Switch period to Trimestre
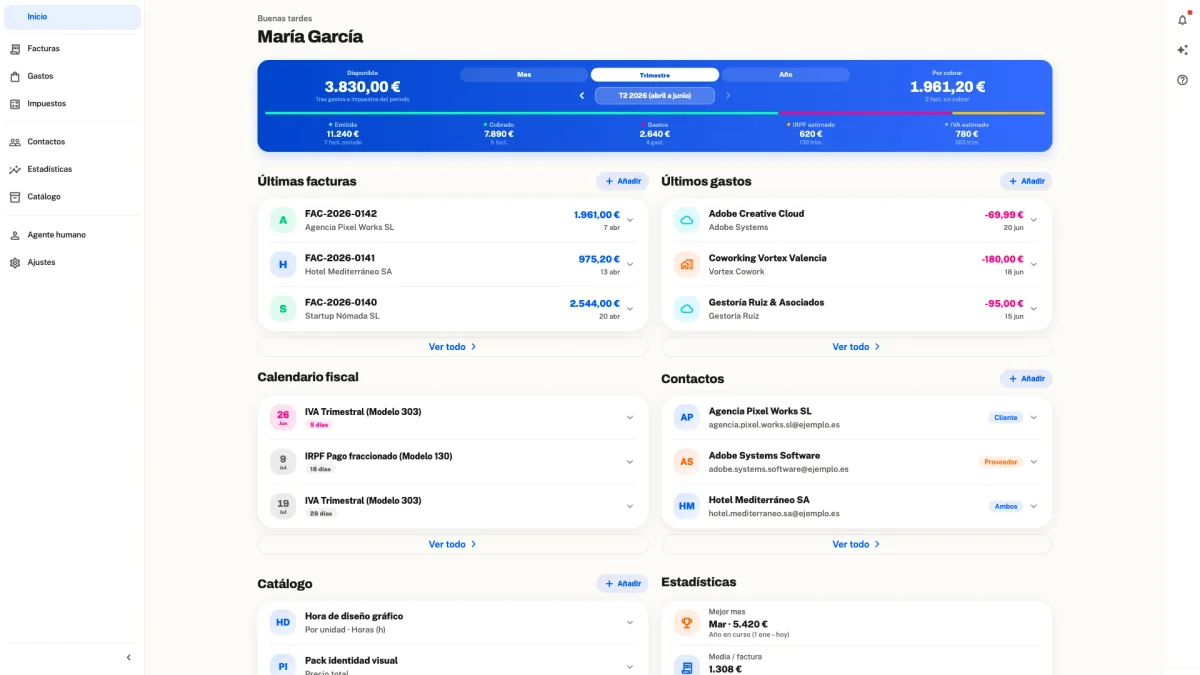Image resolution: width=1200 pixels, height=675 pixels. coord(655,75)
